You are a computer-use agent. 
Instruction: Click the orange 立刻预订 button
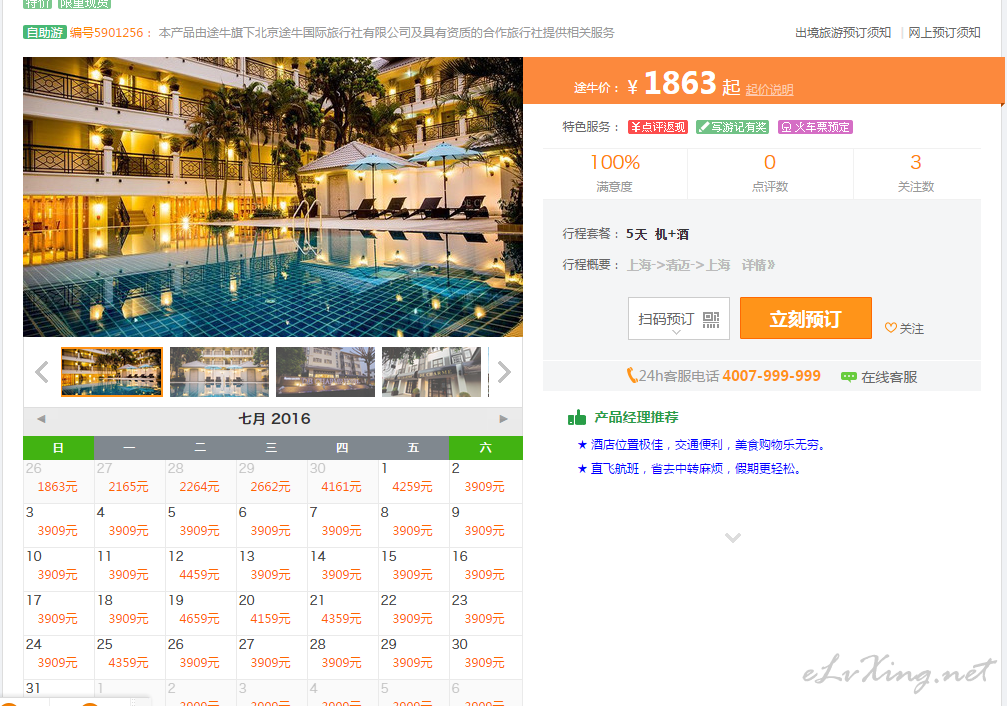tap(805, 318)
